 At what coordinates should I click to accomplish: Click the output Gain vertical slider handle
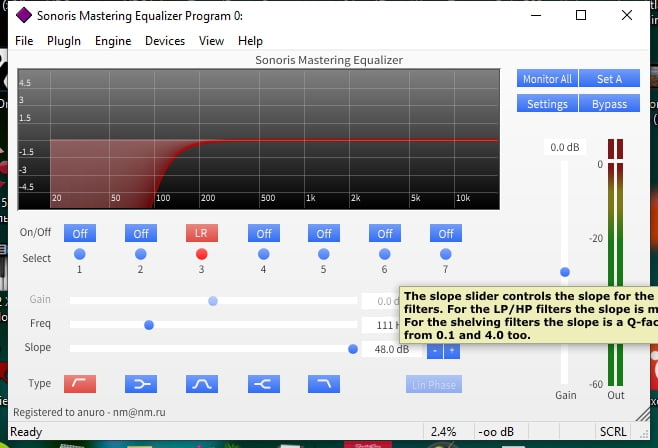[565, 272]
